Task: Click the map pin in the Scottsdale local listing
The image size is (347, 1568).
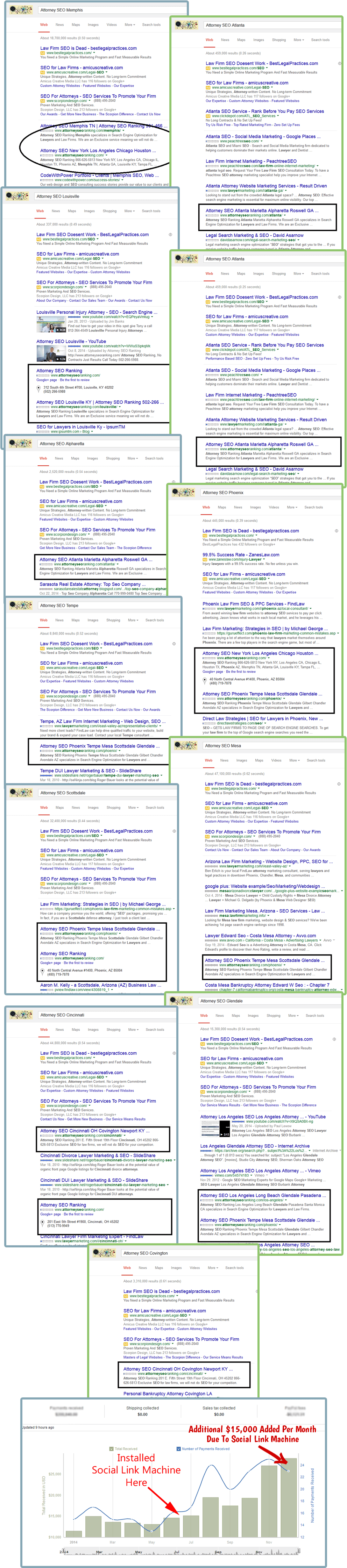Action: [x=43, y=972]
